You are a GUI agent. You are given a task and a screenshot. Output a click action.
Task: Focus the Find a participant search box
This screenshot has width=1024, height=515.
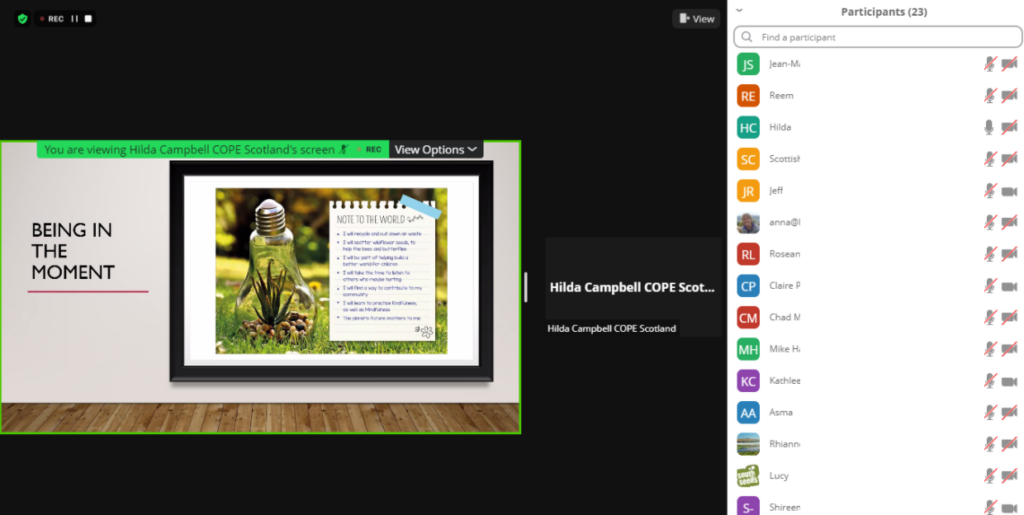pos(878,37)
